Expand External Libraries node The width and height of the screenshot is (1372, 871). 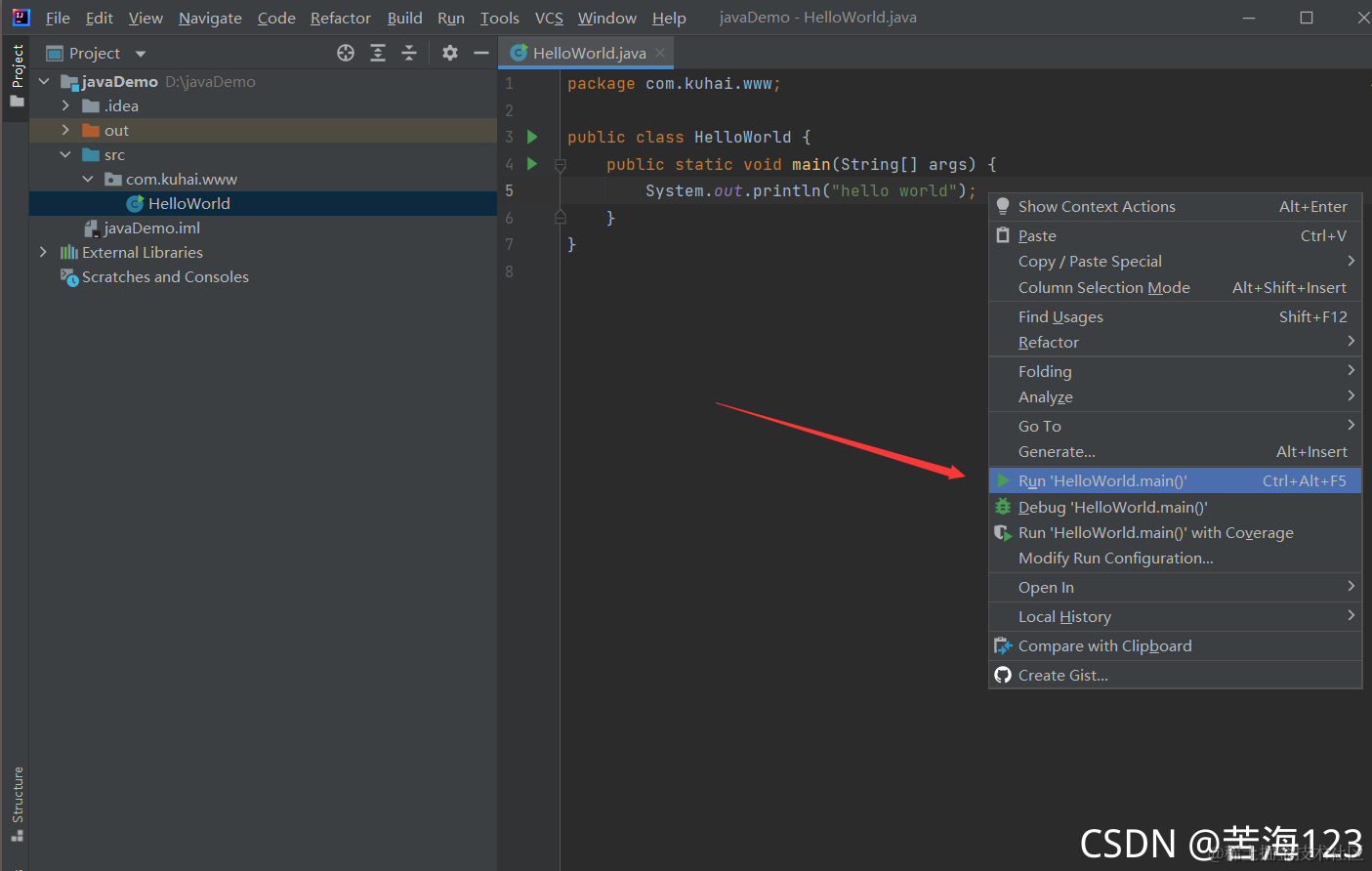tap(43, 252)
